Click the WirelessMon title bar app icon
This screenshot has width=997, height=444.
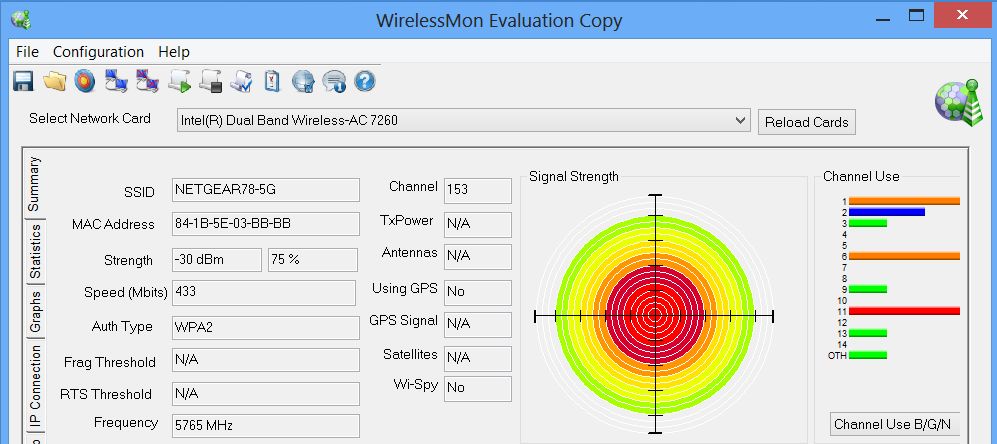point(21,19)
